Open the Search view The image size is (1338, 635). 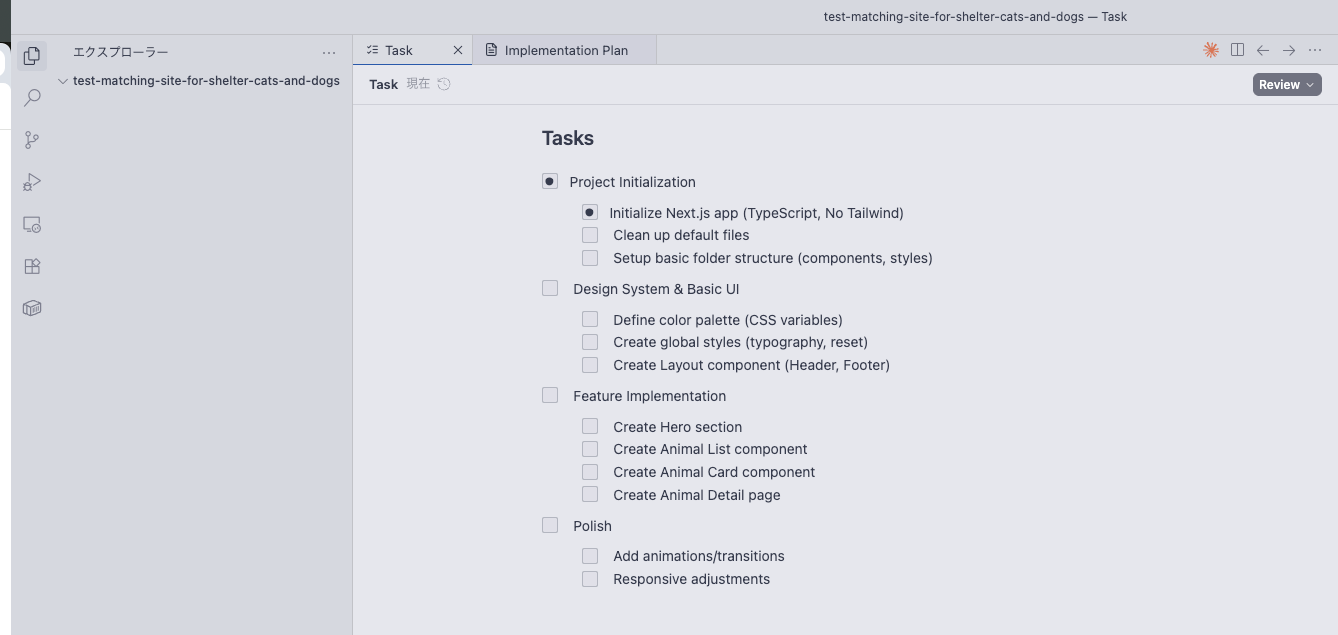pos(32,98)
